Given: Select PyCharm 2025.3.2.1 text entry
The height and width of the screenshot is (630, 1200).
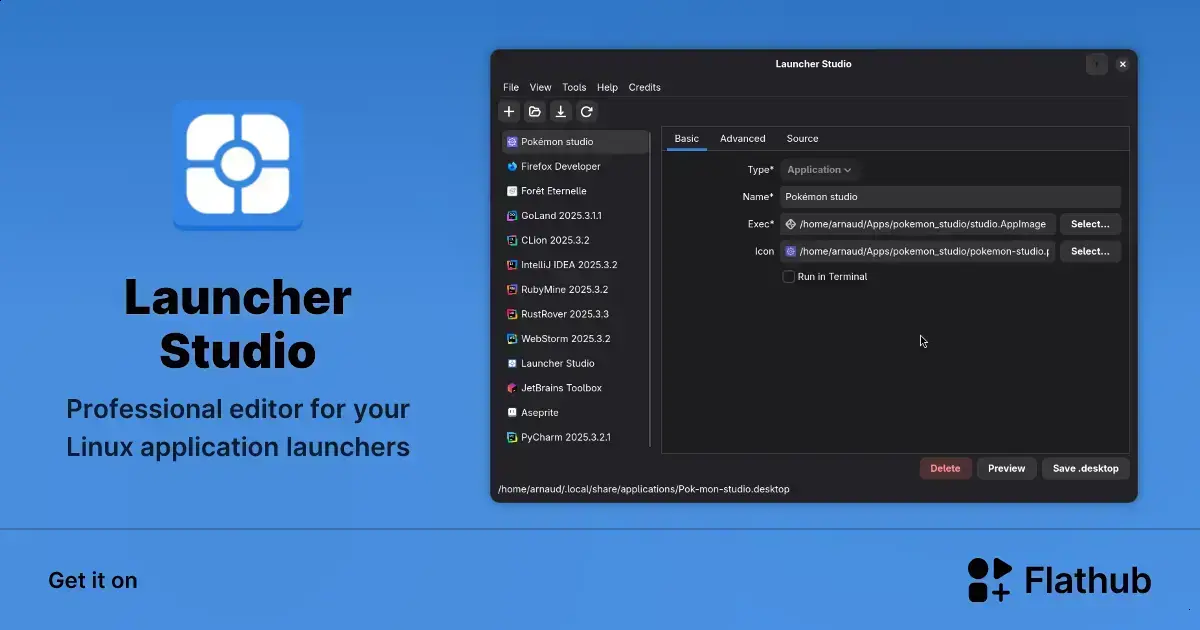Looking at the screenshot, I should point(566,438).
